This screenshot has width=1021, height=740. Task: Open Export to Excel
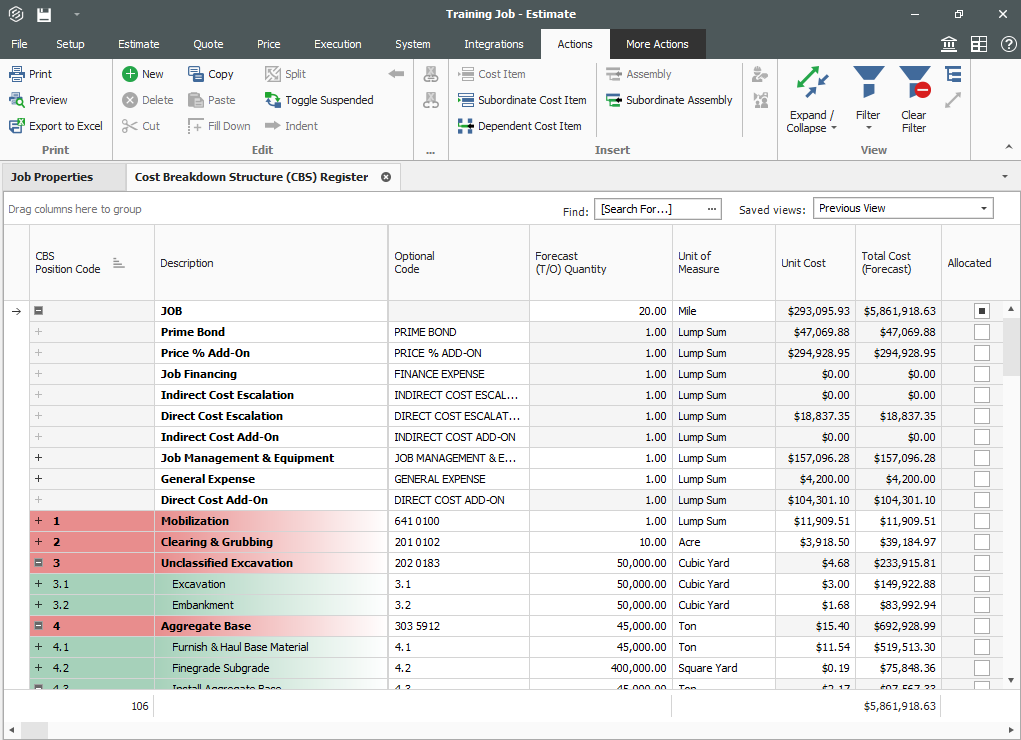tap(56, 125)
